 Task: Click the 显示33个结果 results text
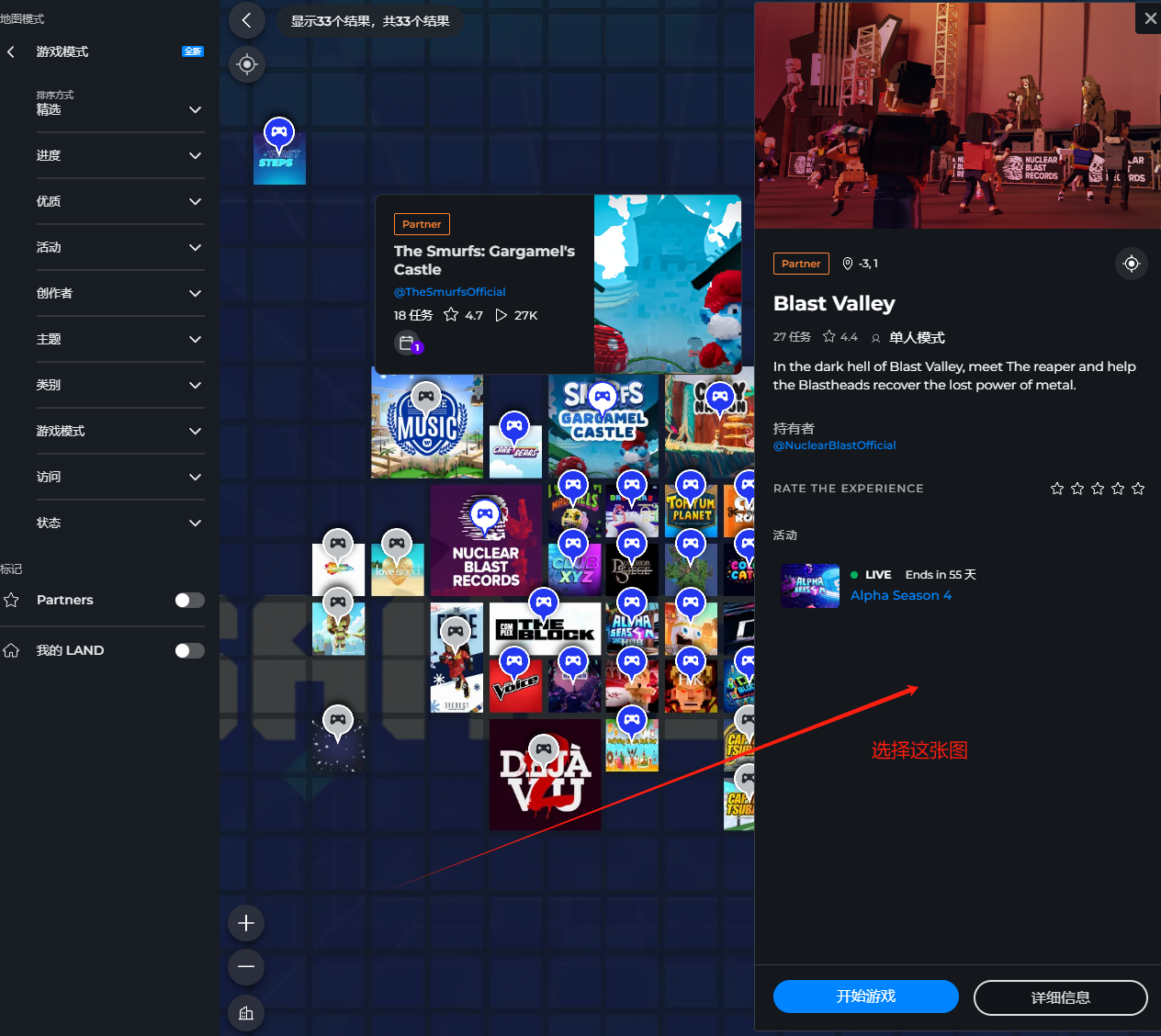tap(370, 21)
